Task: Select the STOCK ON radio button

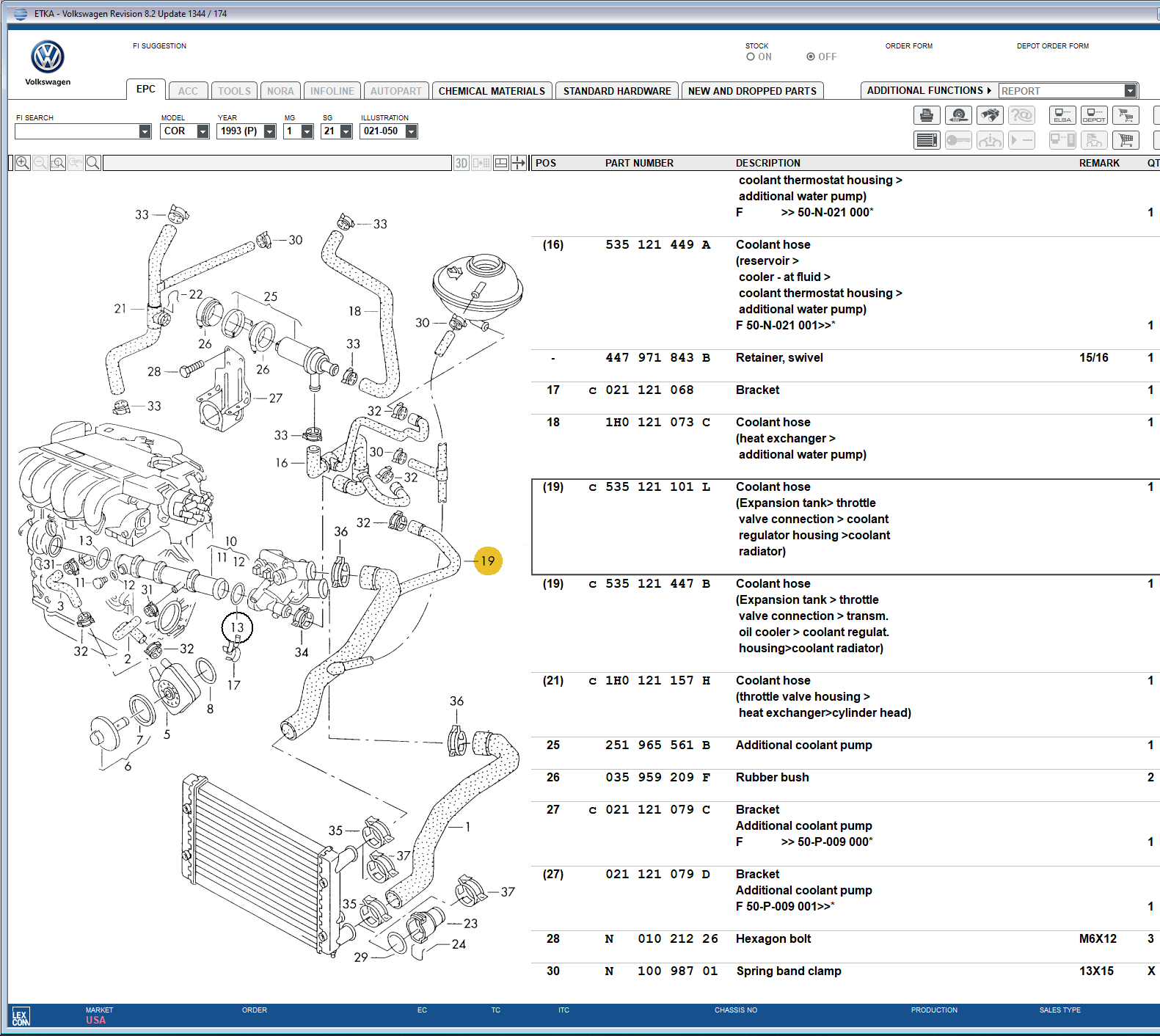Action: (x=751, y=56)
